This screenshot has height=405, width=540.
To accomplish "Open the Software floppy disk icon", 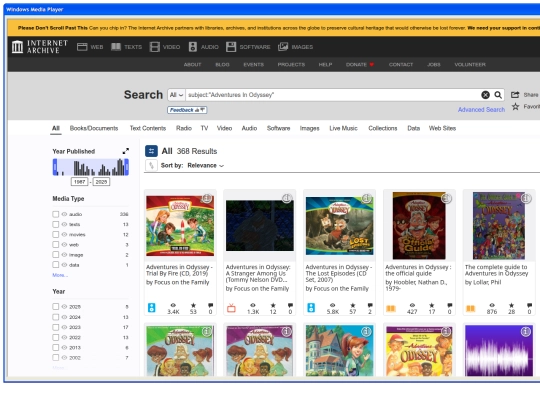I will coord(231,47).
